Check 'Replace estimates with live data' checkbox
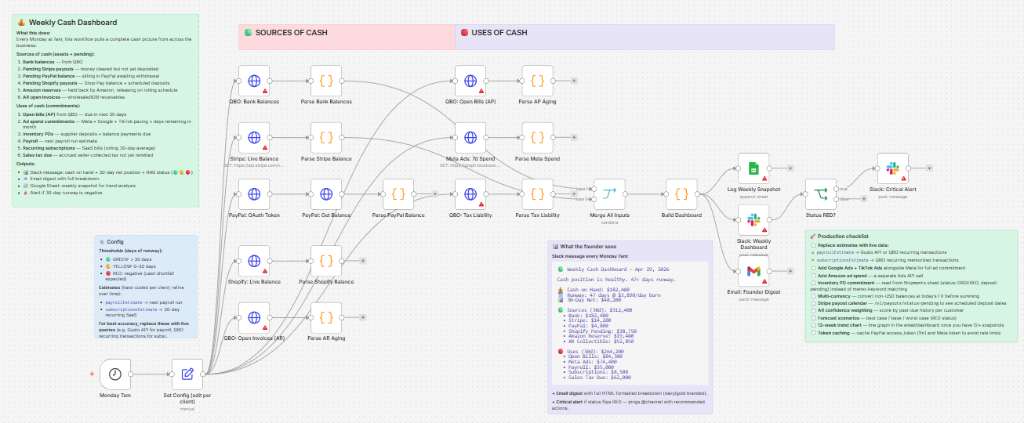This screenshot has height=423, width=1024. 812,245
